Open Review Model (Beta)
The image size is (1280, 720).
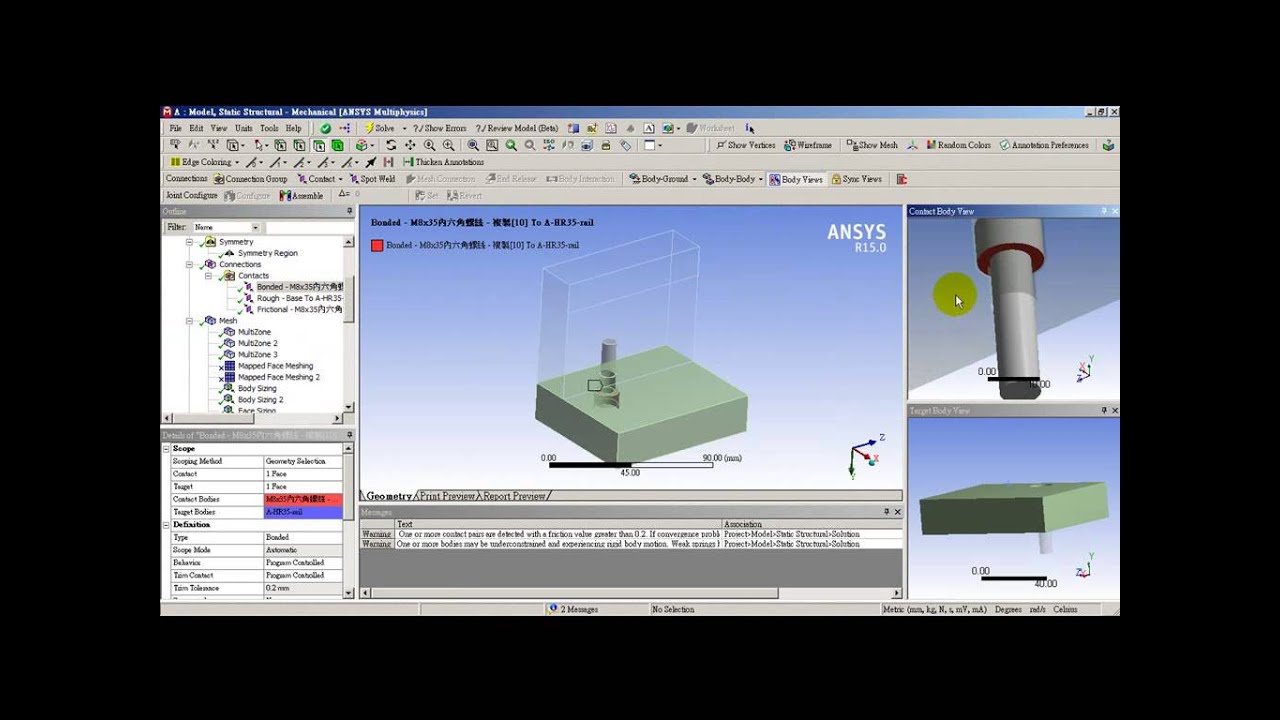(517, 128)
